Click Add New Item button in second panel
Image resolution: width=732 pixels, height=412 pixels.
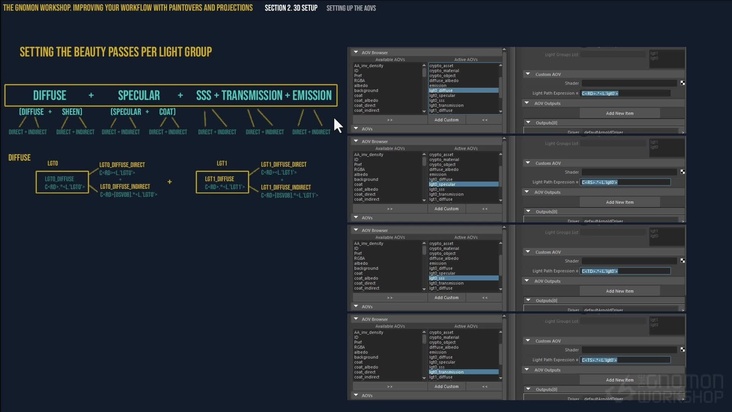(x=619, y=203)
